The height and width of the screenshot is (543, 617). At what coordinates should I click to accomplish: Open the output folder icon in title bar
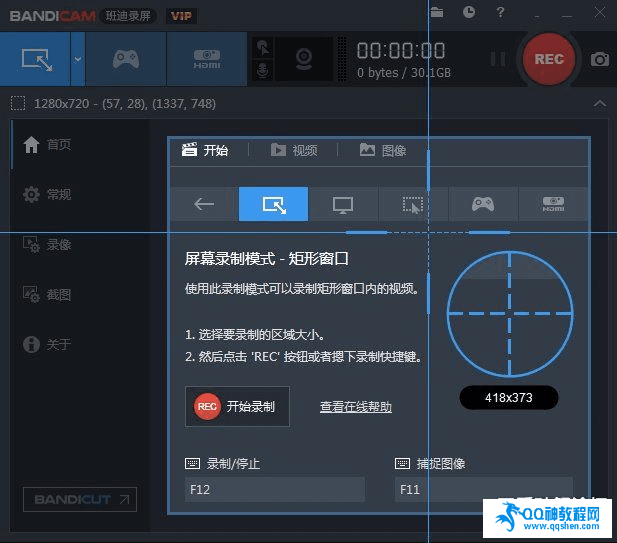pyautogui.click(x=436, y=12)
